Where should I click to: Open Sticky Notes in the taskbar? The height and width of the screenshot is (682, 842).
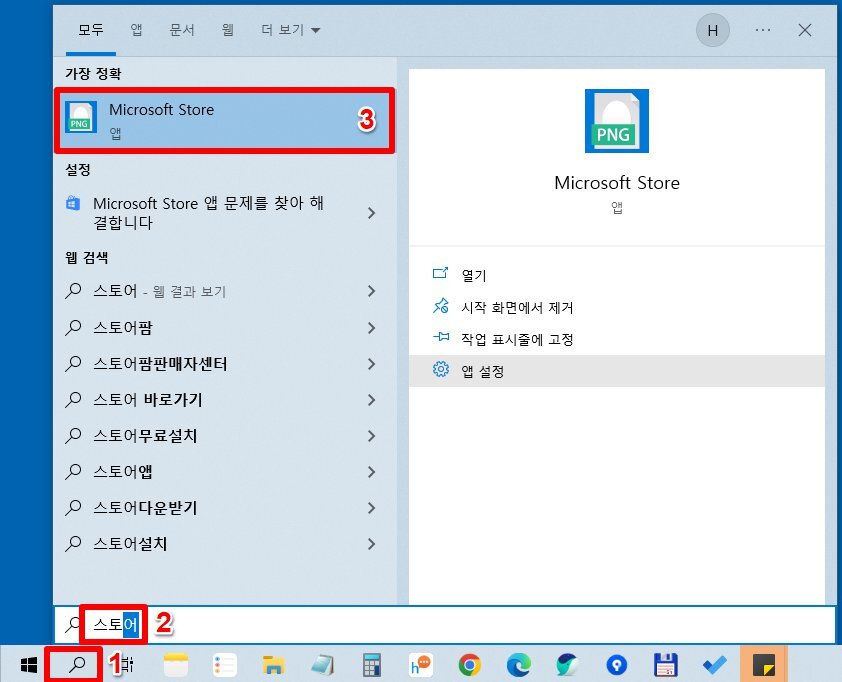764,665
